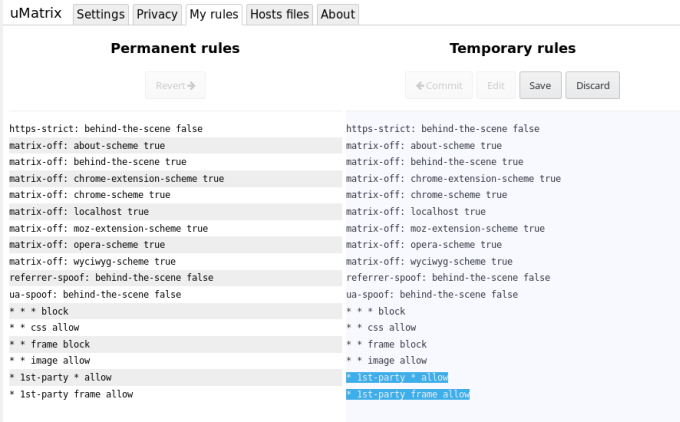Click the Permanent rules heading
Screen dimensions: 680x422
click(175, 48)
